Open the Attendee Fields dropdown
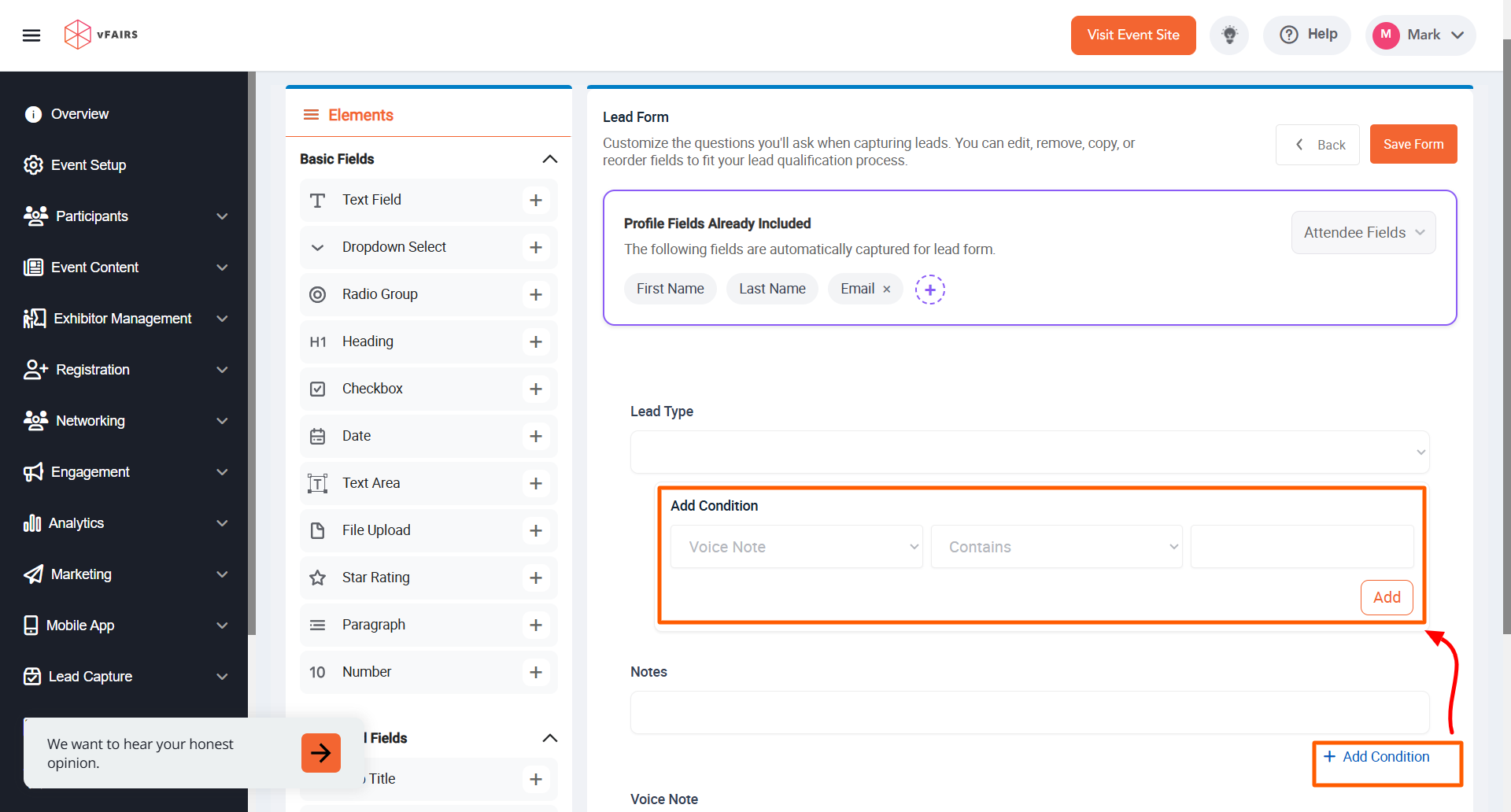Viewport: 1511px width, 812px height. pos(1363,233)
